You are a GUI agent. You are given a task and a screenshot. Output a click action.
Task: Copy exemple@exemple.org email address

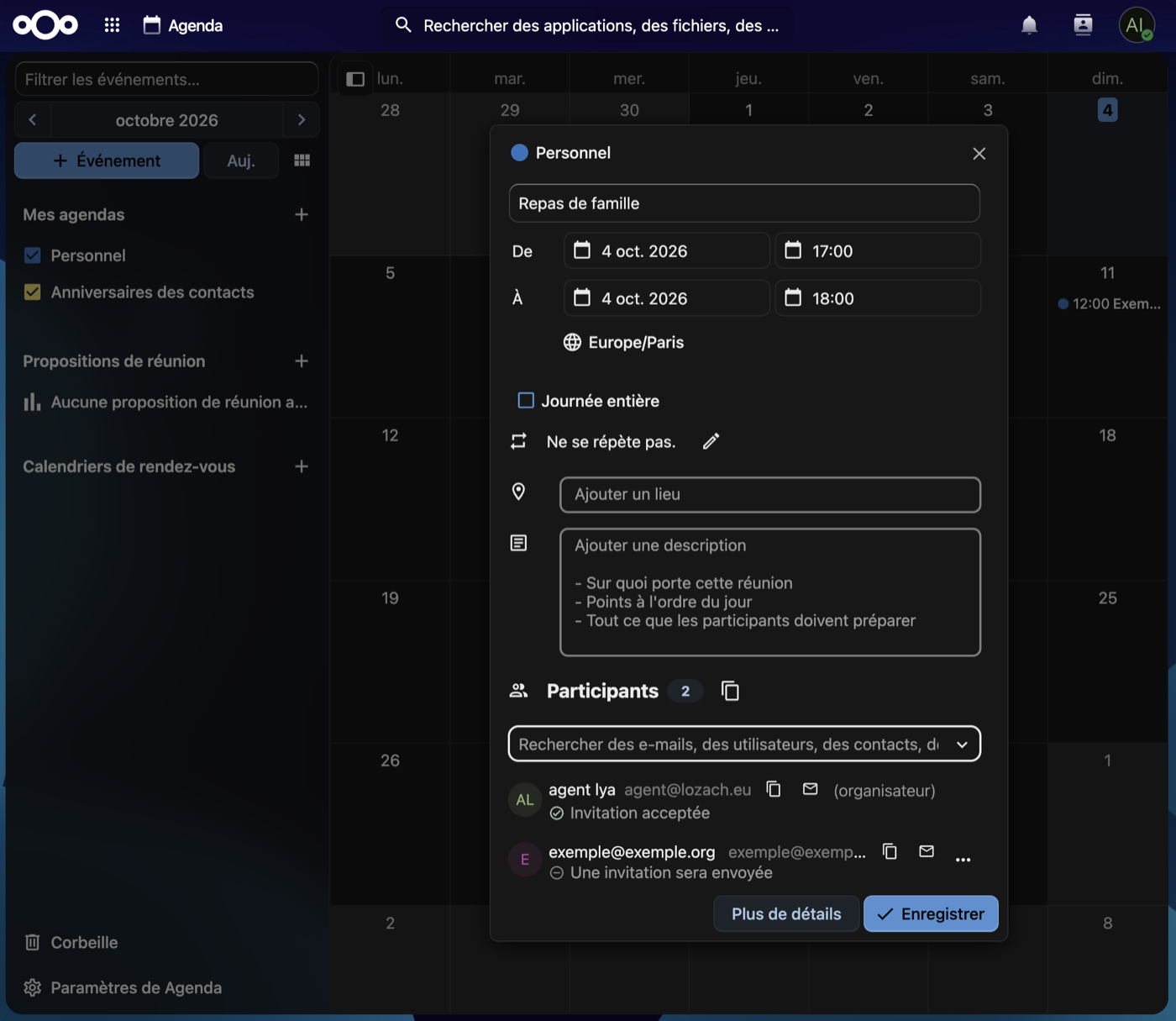point(890,851)
